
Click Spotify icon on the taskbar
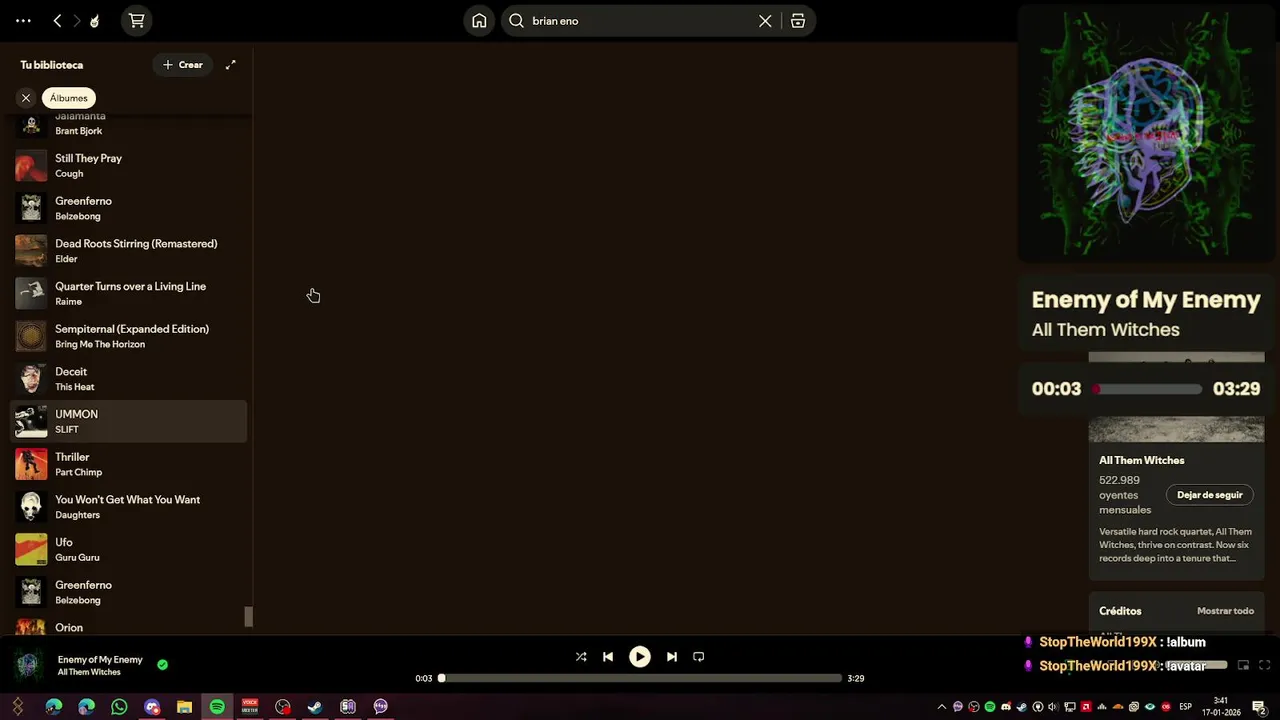coord(217,707)
